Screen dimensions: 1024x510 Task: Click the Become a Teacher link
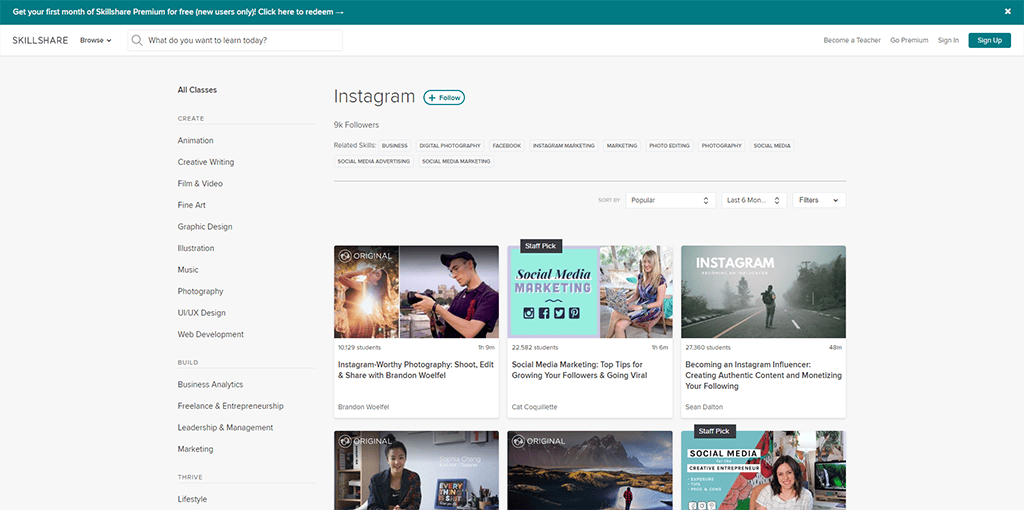point(852,40)
